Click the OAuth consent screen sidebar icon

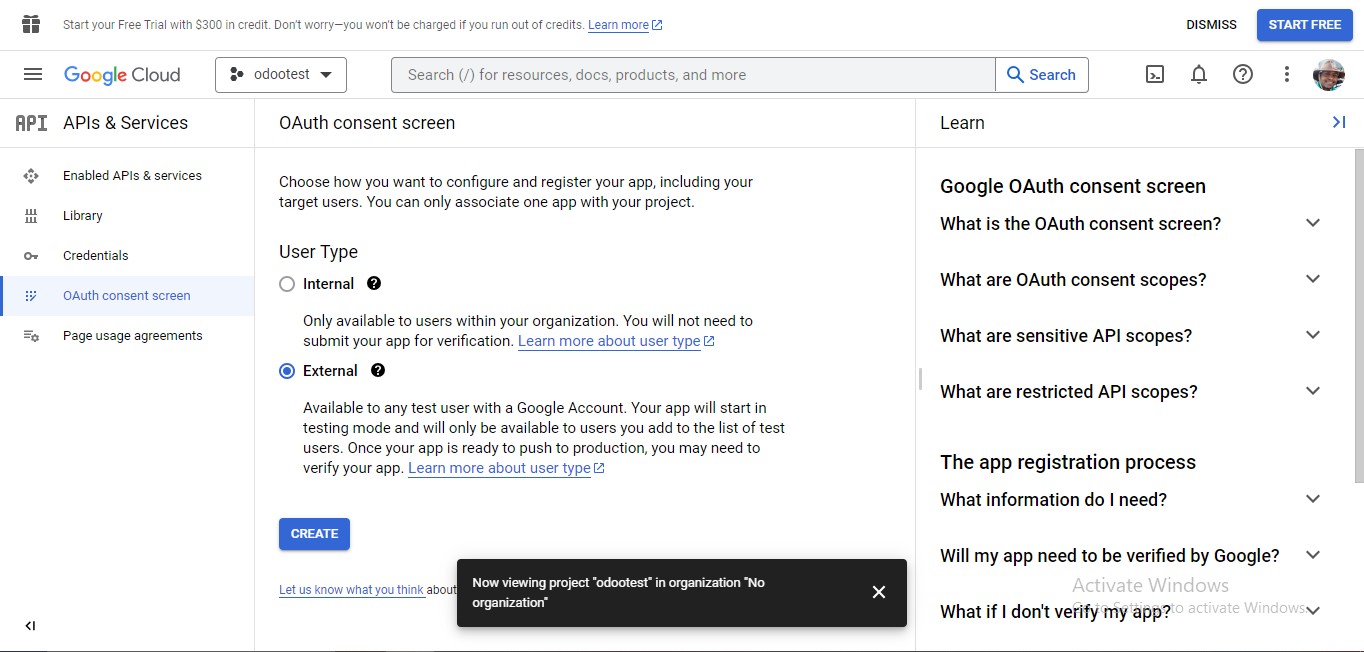31,296
